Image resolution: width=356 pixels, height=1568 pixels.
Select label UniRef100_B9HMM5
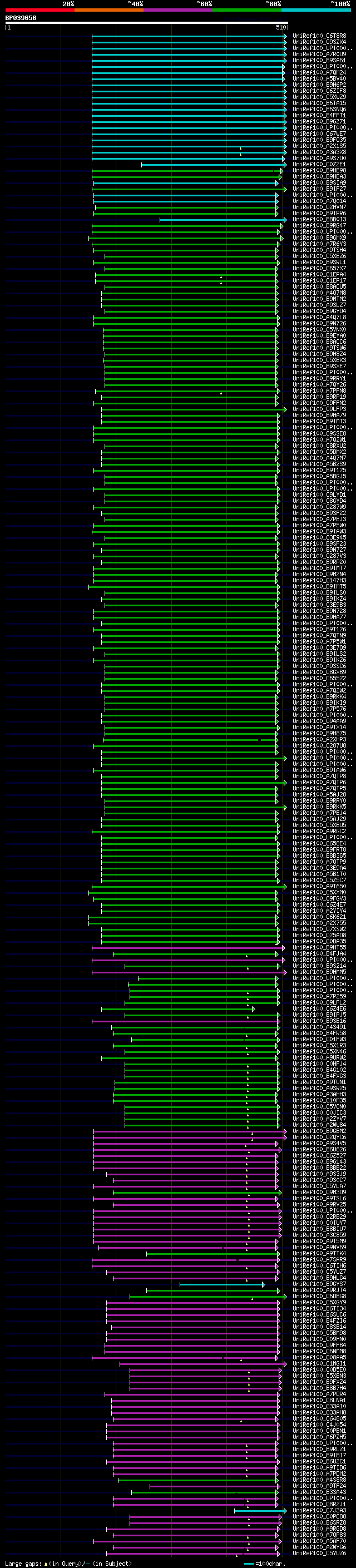click(319, 972)
